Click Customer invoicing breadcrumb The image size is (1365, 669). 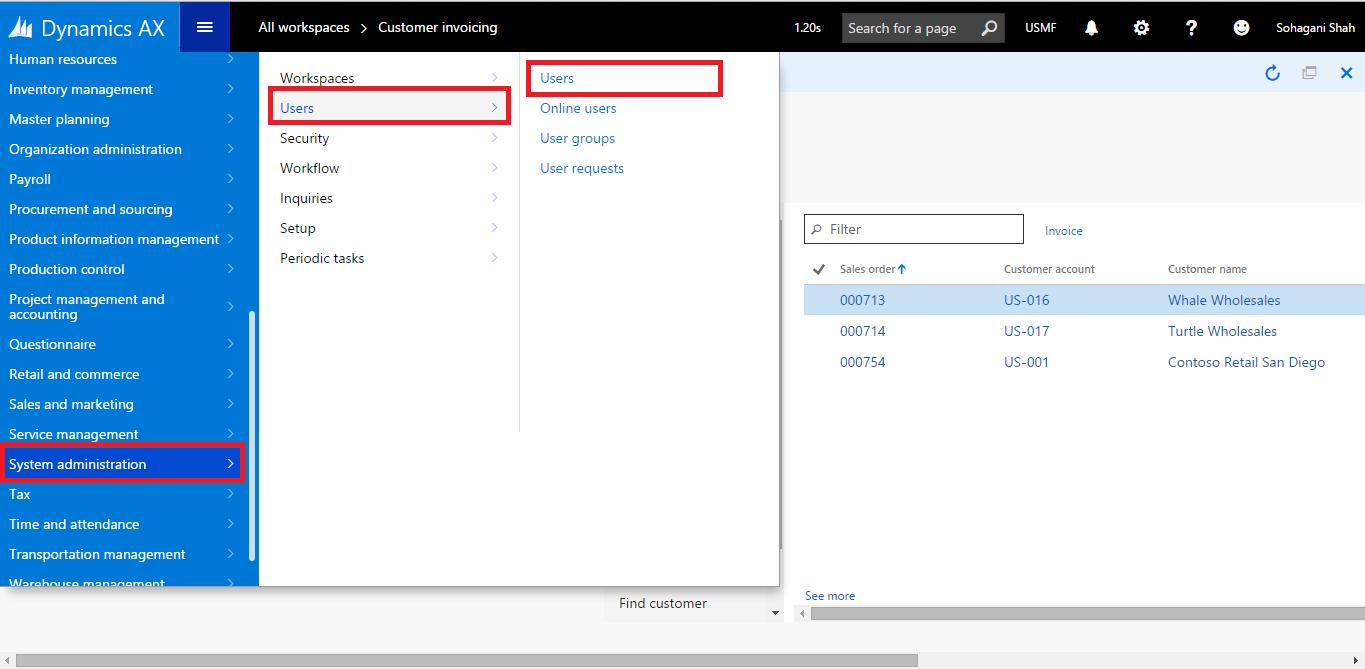(437, 27)
